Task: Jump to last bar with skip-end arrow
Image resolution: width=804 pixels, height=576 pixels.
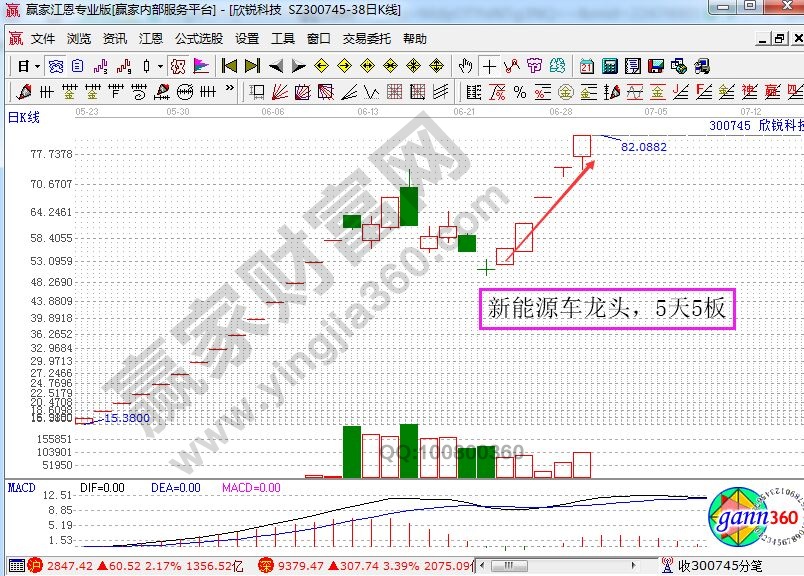Action: 252,66
